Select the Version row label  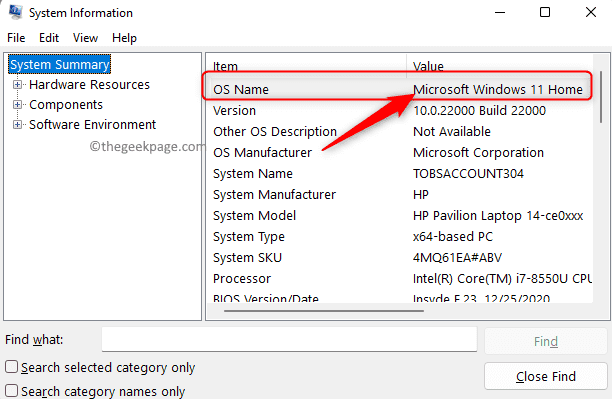(x=235, y=110)
